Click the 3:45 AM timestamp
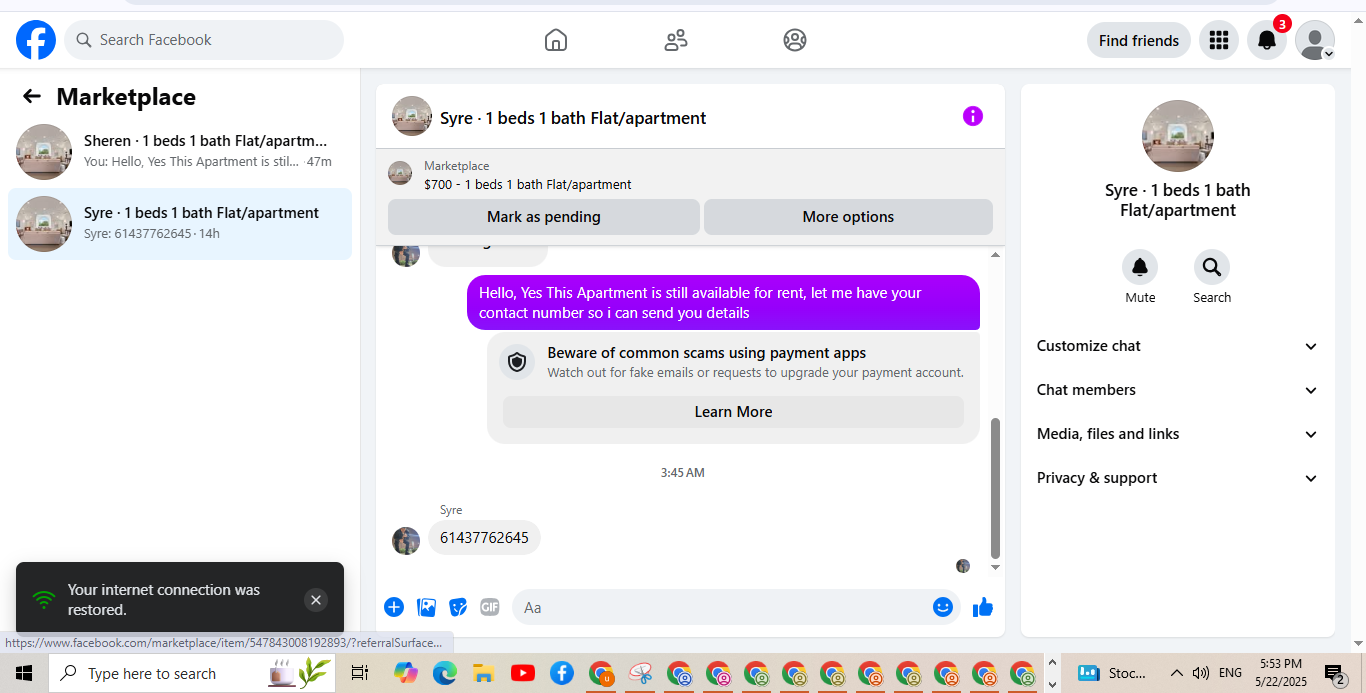 pos(683,472)
